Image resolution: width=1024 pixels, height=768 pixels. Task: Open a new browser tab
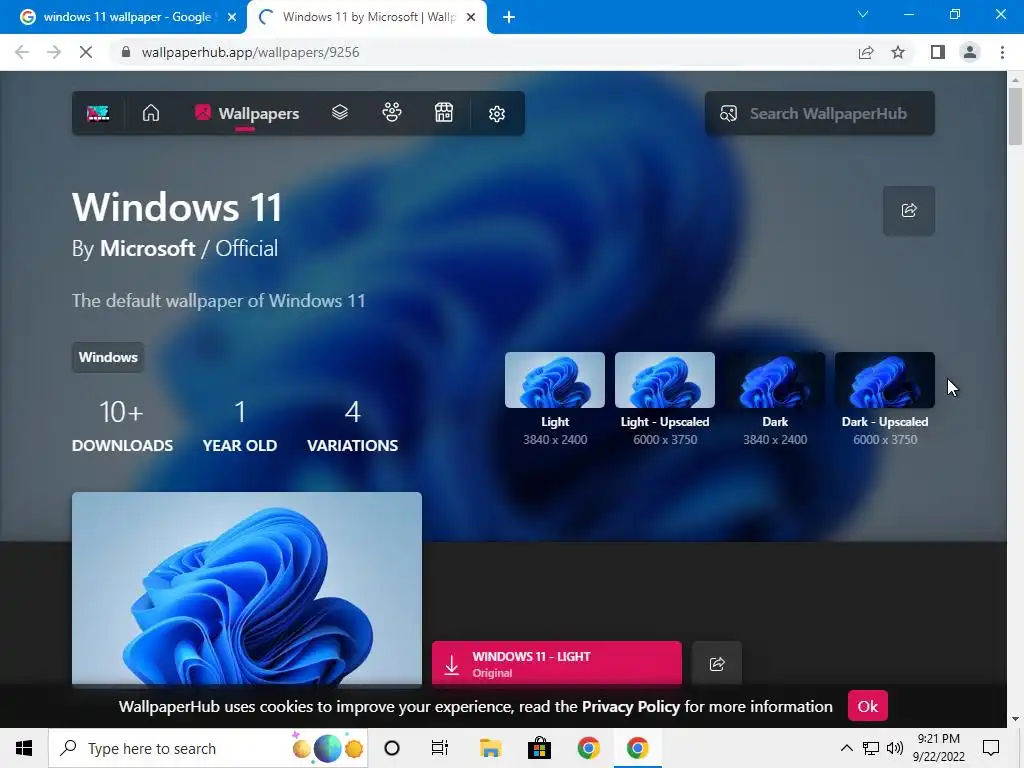[x=509, y=17]
